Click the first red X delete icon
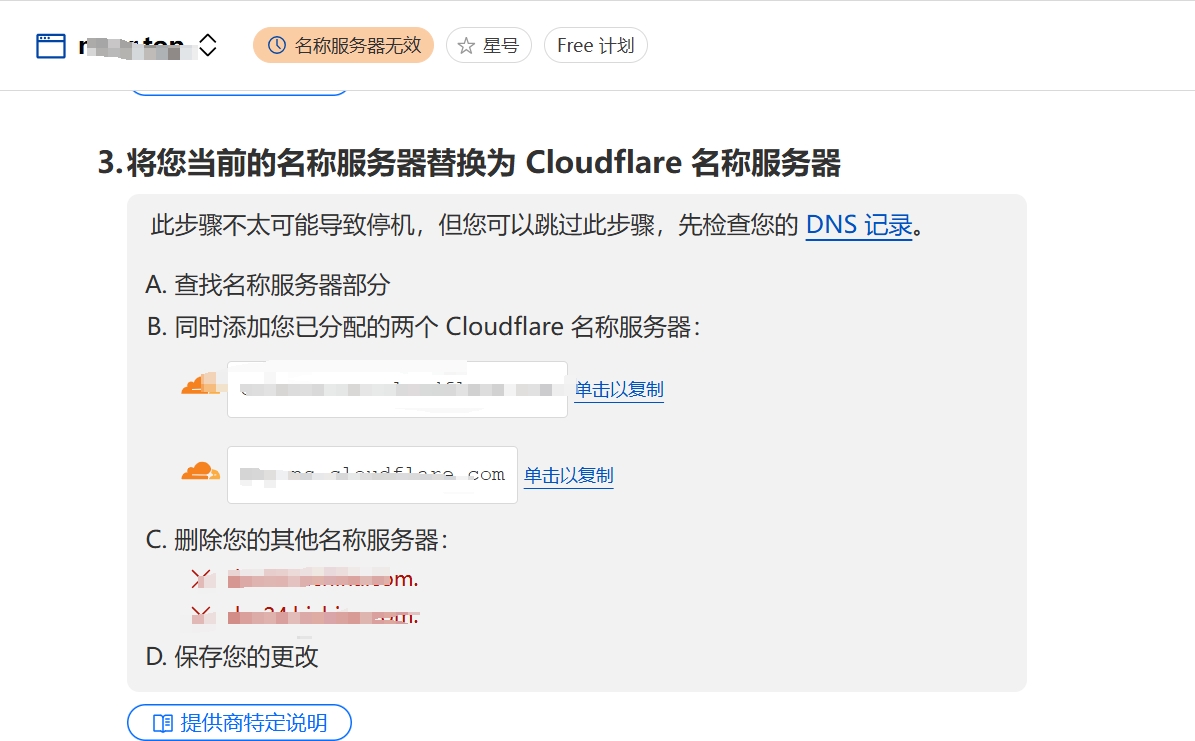 [201, 579]
